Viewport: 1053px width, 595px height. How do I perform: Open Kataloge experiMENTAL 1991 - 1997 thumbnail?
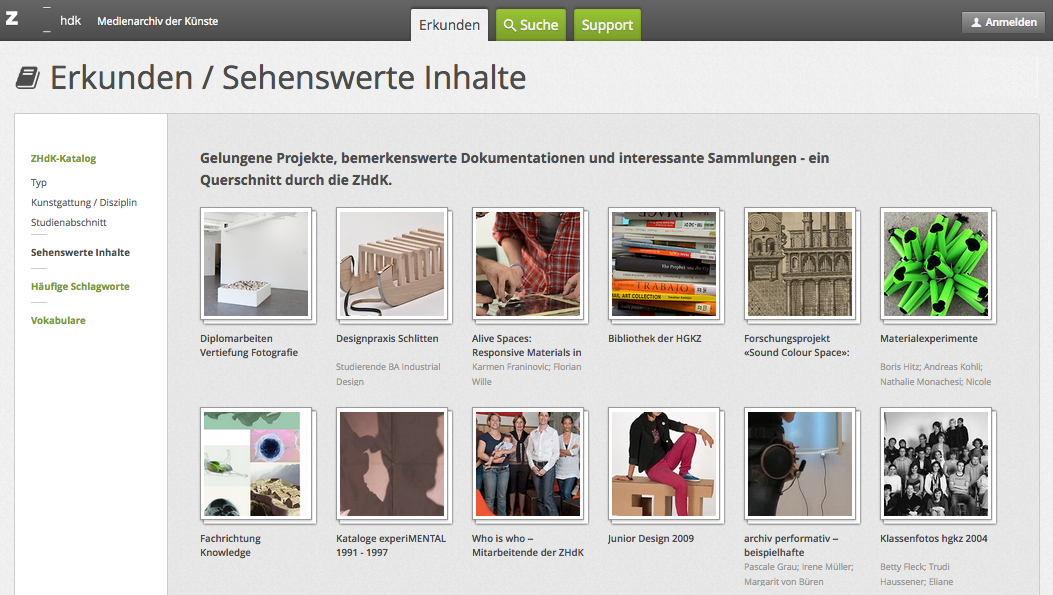click(x=392, y=464)
